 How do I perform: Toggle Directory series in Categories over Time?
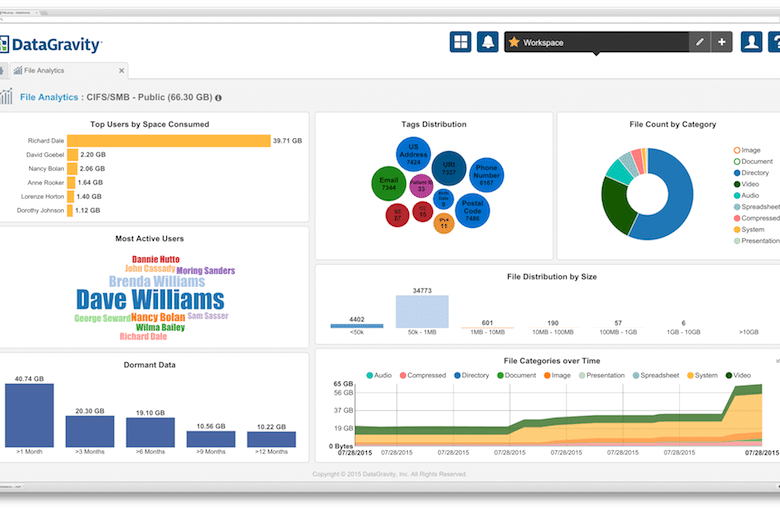[x=472, y=375]
